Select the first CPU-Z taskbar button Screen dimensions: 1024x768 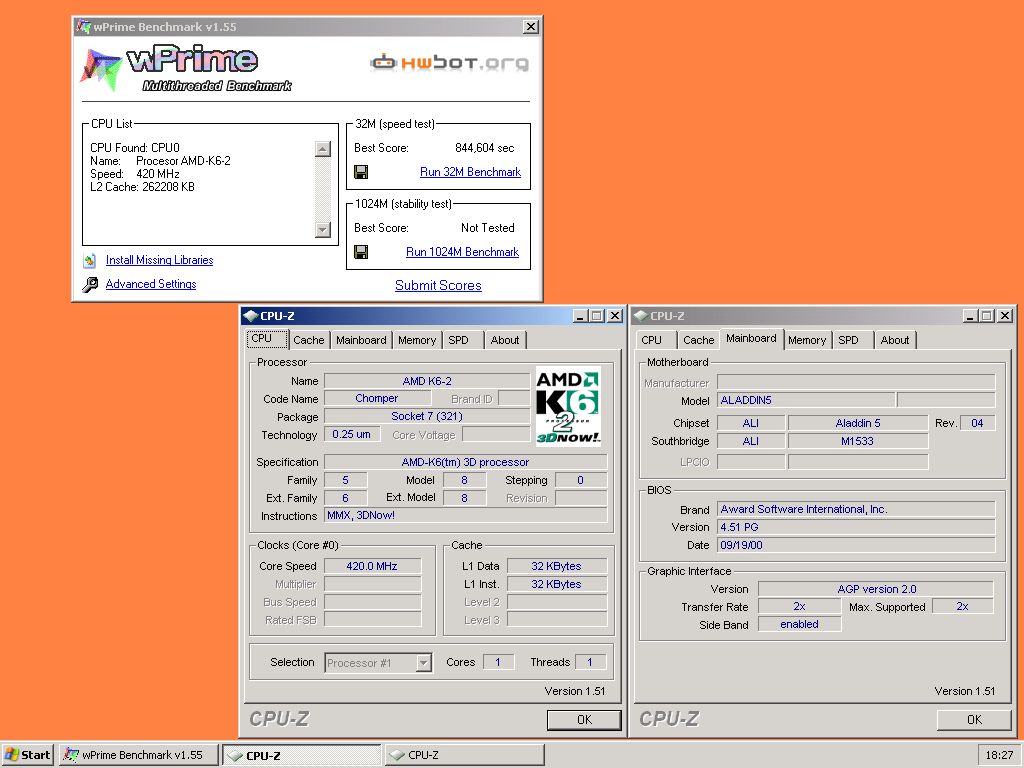pos(302,755)
